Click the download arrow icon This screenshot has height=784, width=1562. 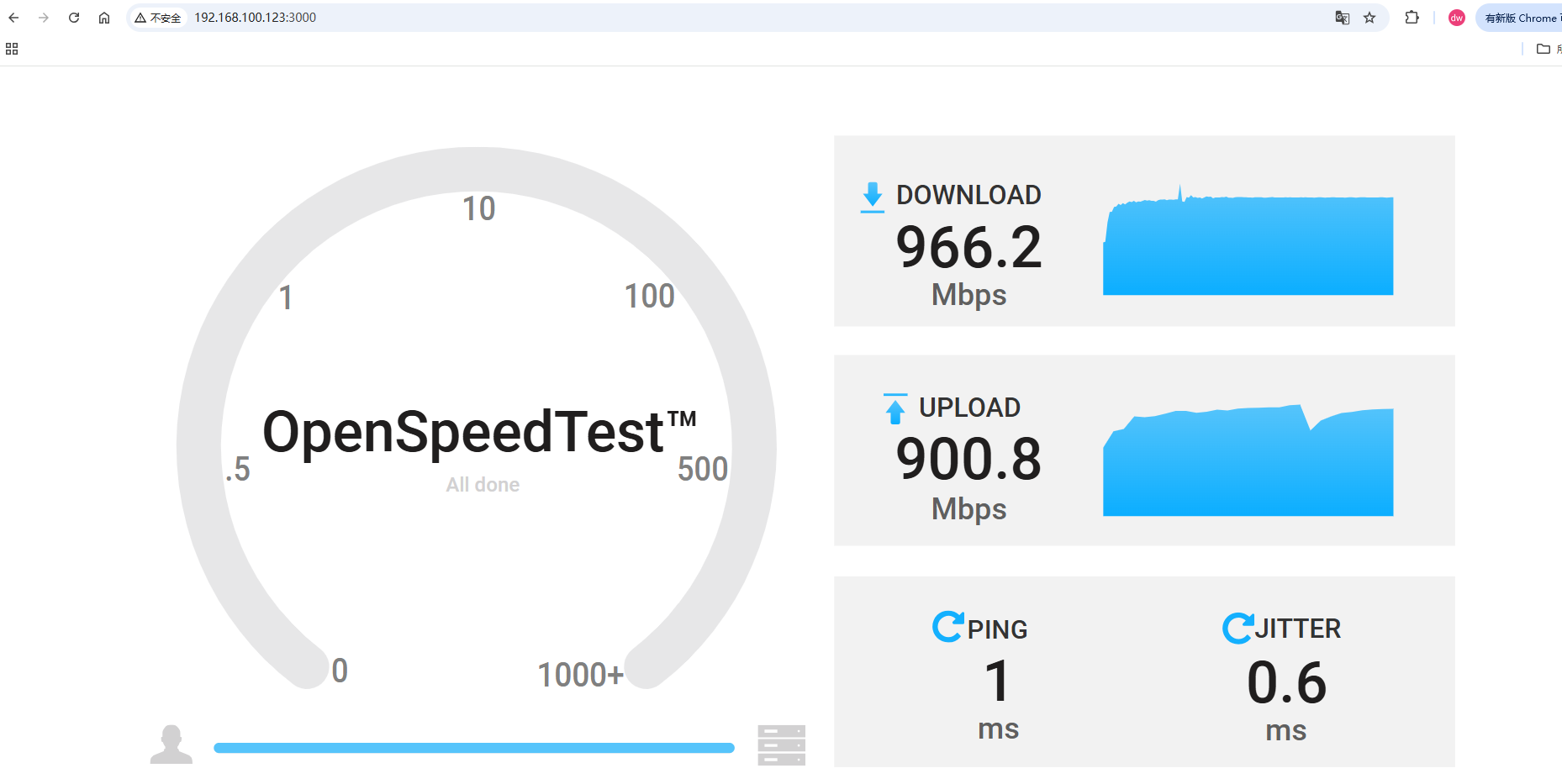[873, 197]
